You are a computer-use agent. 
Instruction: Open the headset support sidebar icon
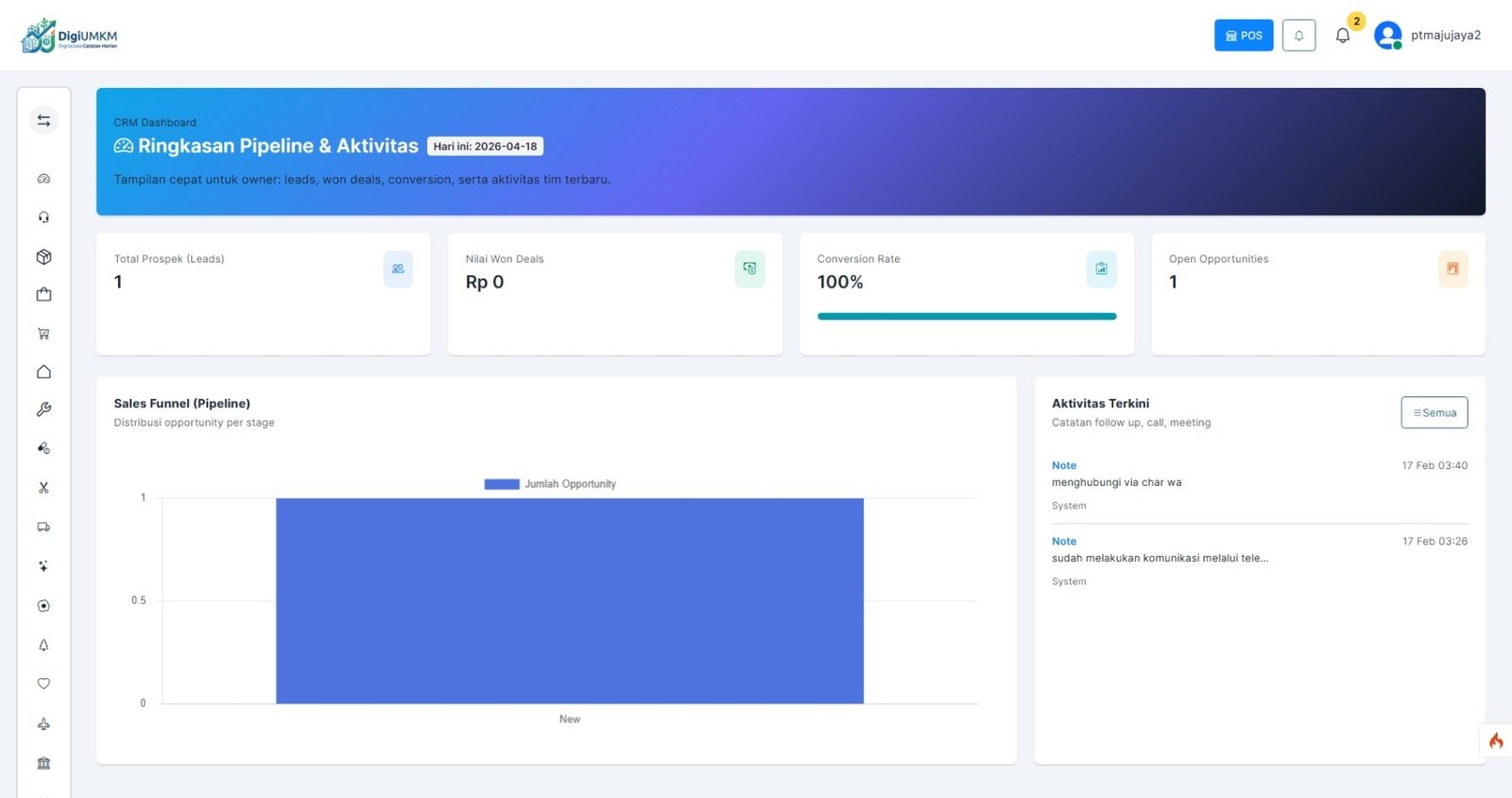(x=43, y=217)
